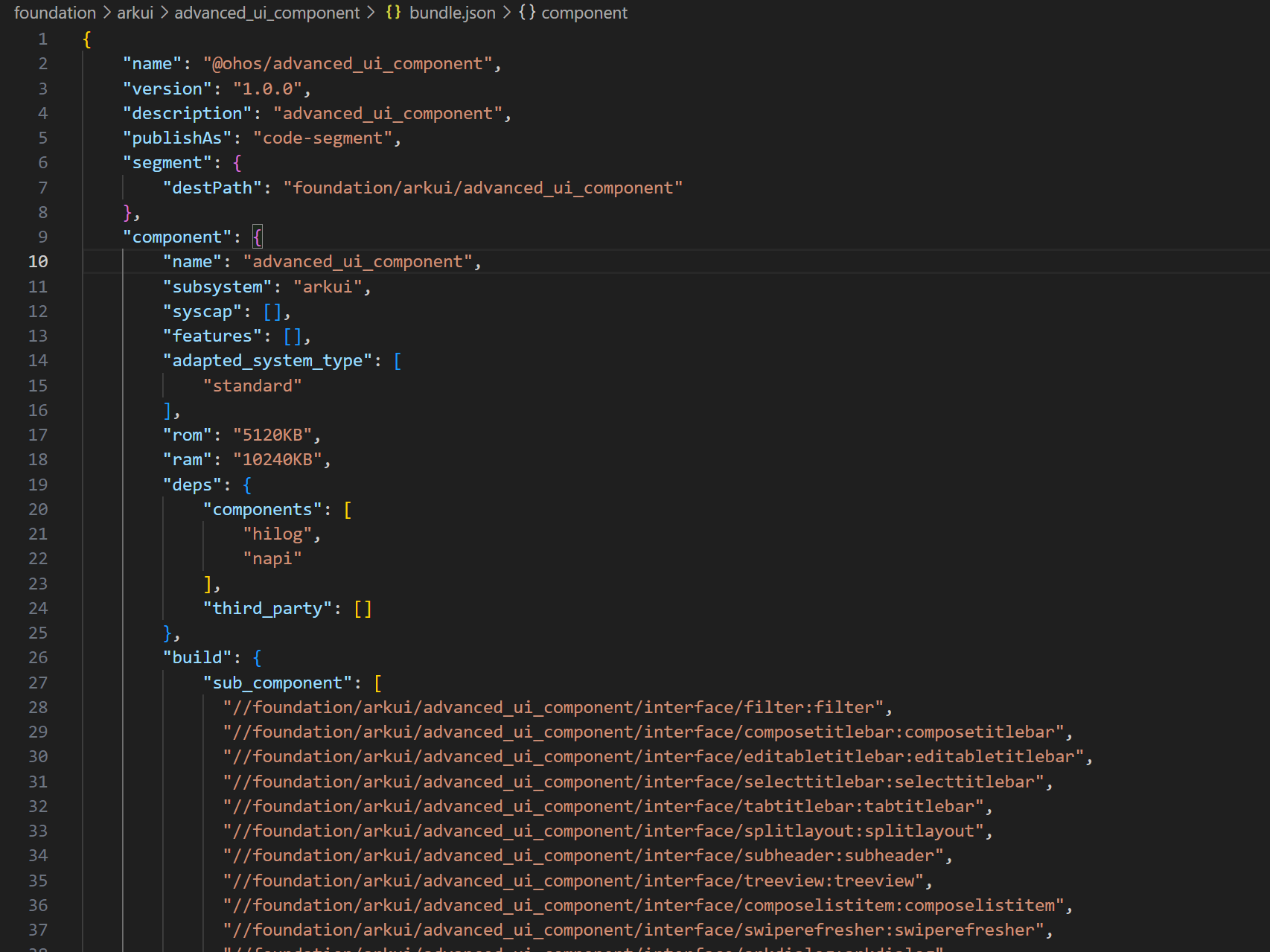Expand chevron after 'arkui' breadcrumb
The width and height of the screenshot is (1270, 952).
164,13
